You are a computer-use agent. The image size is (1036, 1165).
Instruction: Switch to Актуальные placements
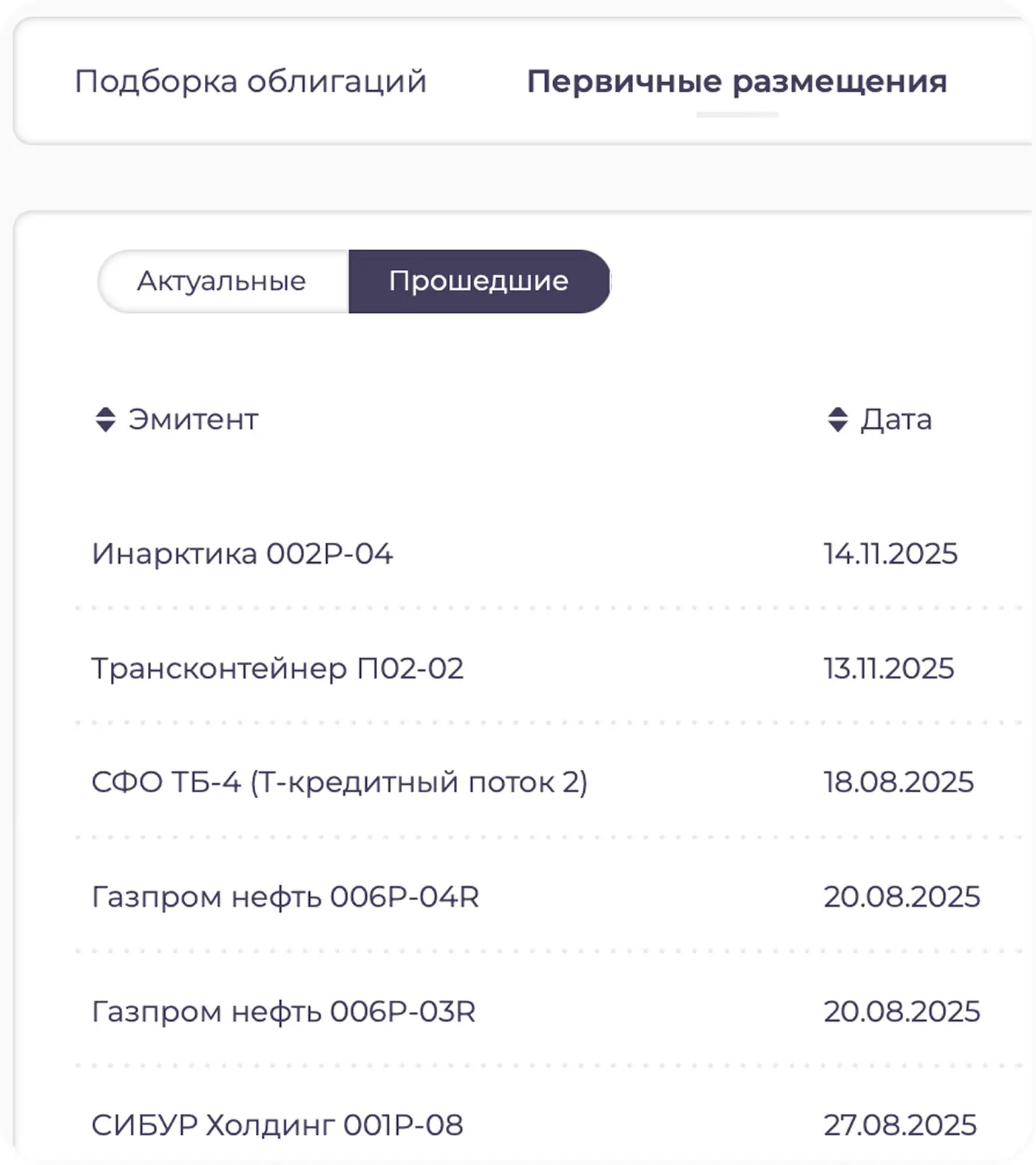[222, 281]
